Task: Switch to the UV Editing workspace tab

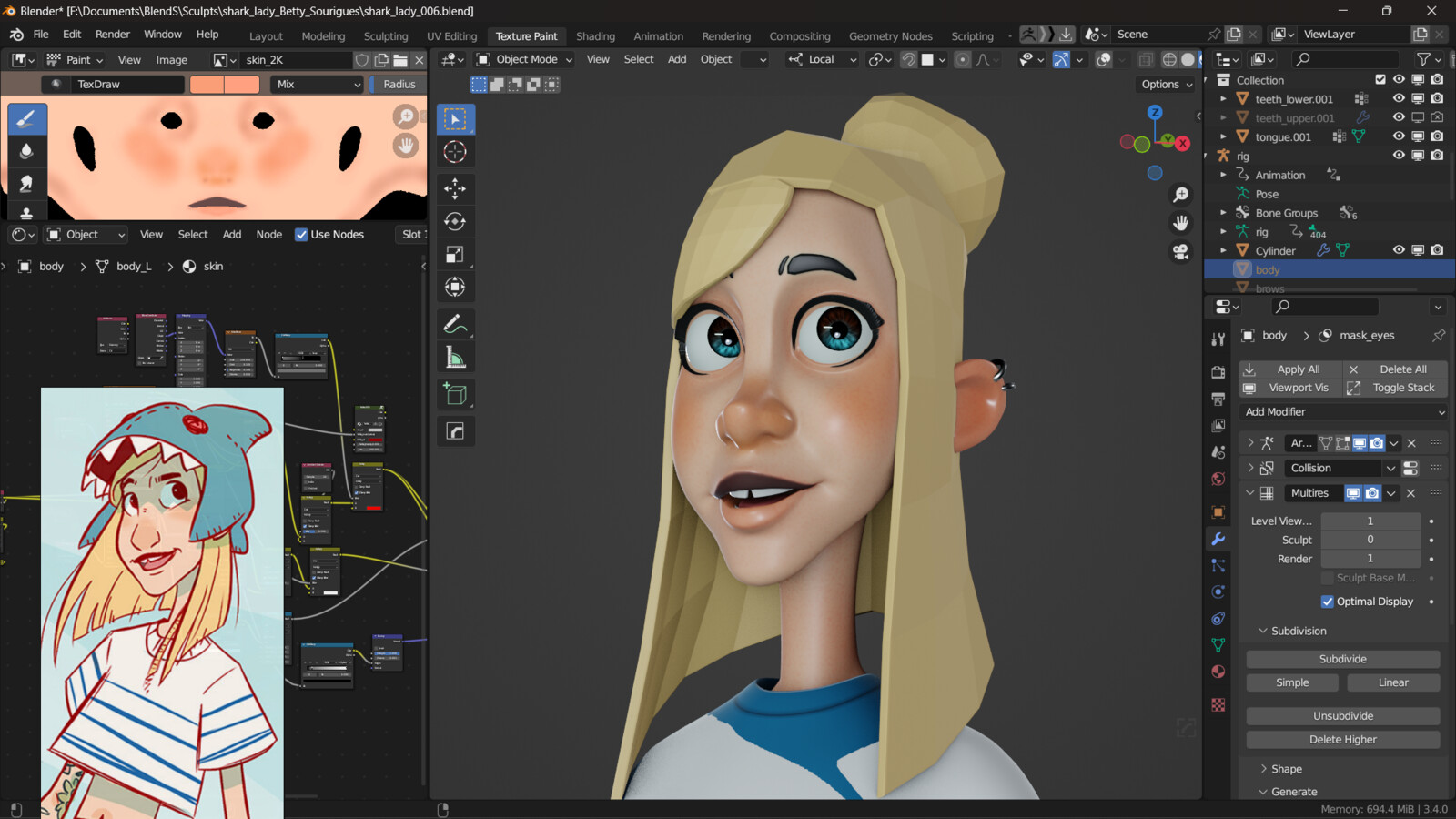Action: coord(452,36)
